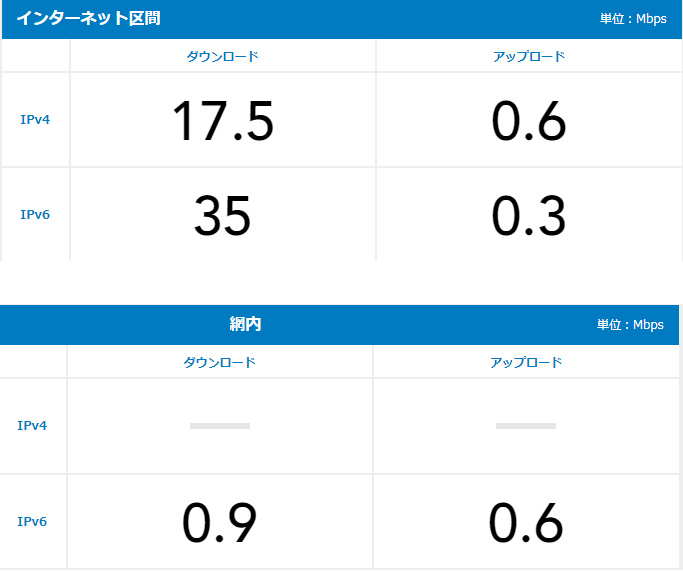Image resolution: width=683 pixels, height=572 pixels.
Task: Click the IPv4 row label under インターネット区間
Action: 35,119
